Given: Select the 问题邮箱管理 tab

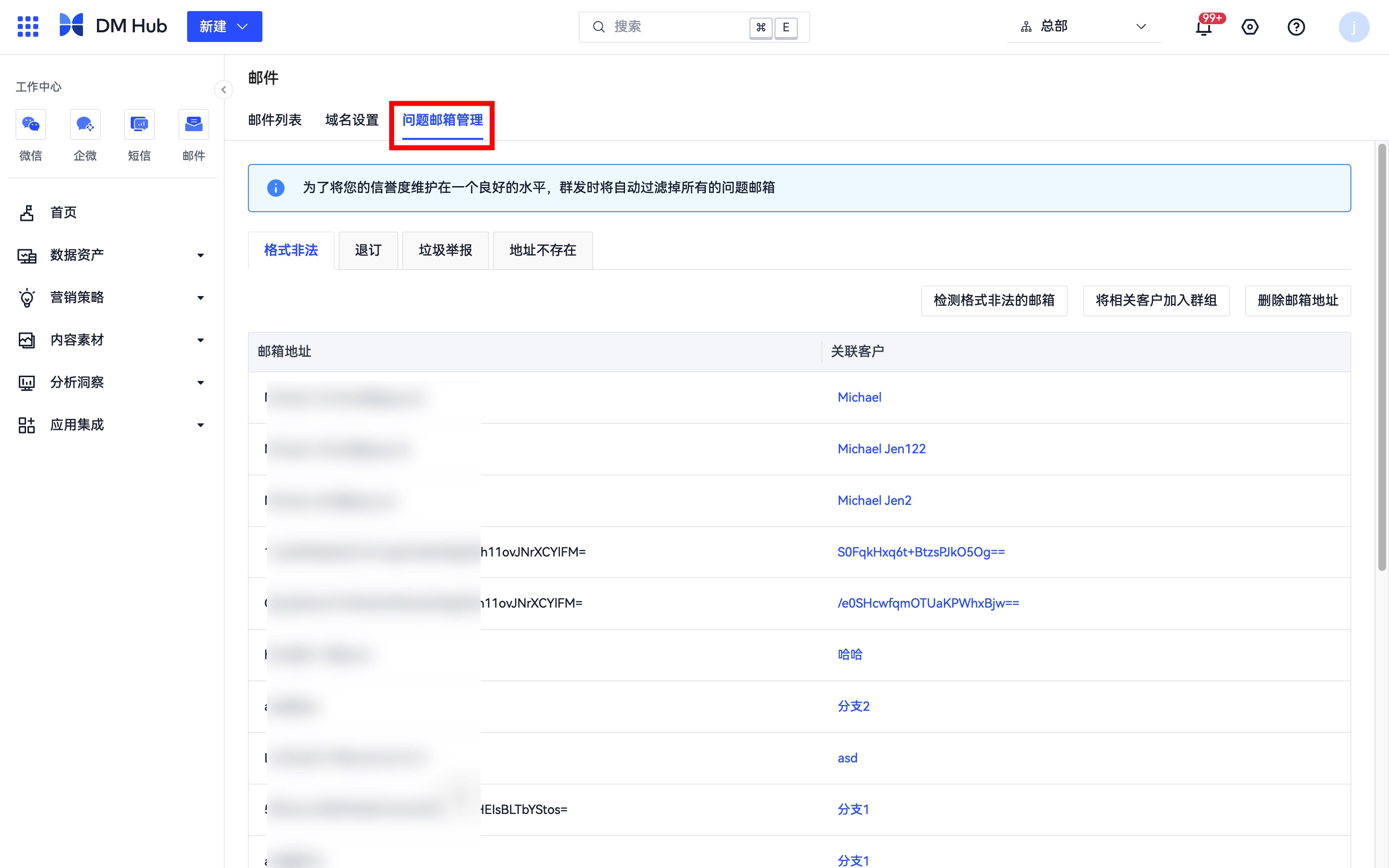Looking at the screenshot, I should (442, 120).
